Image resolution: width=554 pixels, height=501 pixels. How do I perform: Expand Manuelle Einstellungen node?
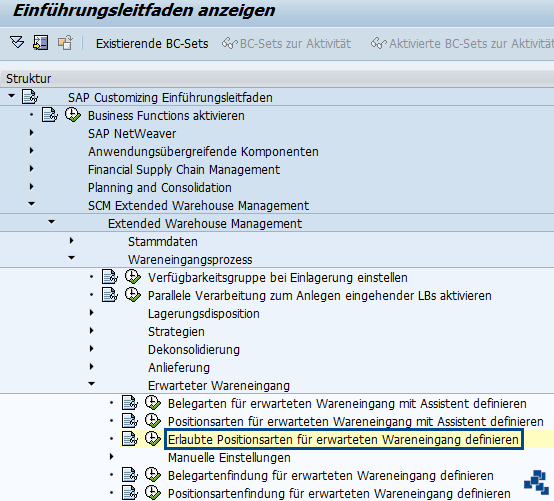pyautogui.click(x=112, y=456)
